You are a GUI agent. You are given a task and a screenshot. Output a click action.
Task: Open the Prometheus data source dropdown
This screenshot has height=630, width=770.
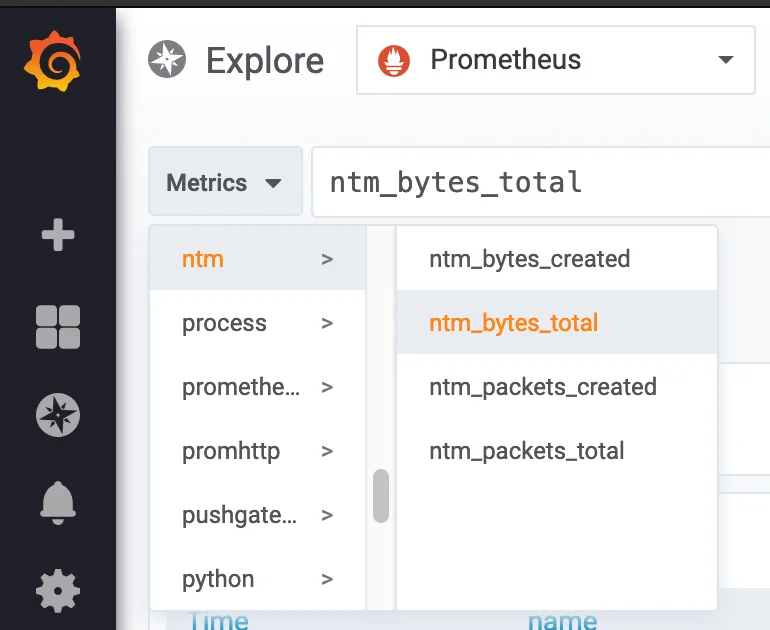coord(555,60)
